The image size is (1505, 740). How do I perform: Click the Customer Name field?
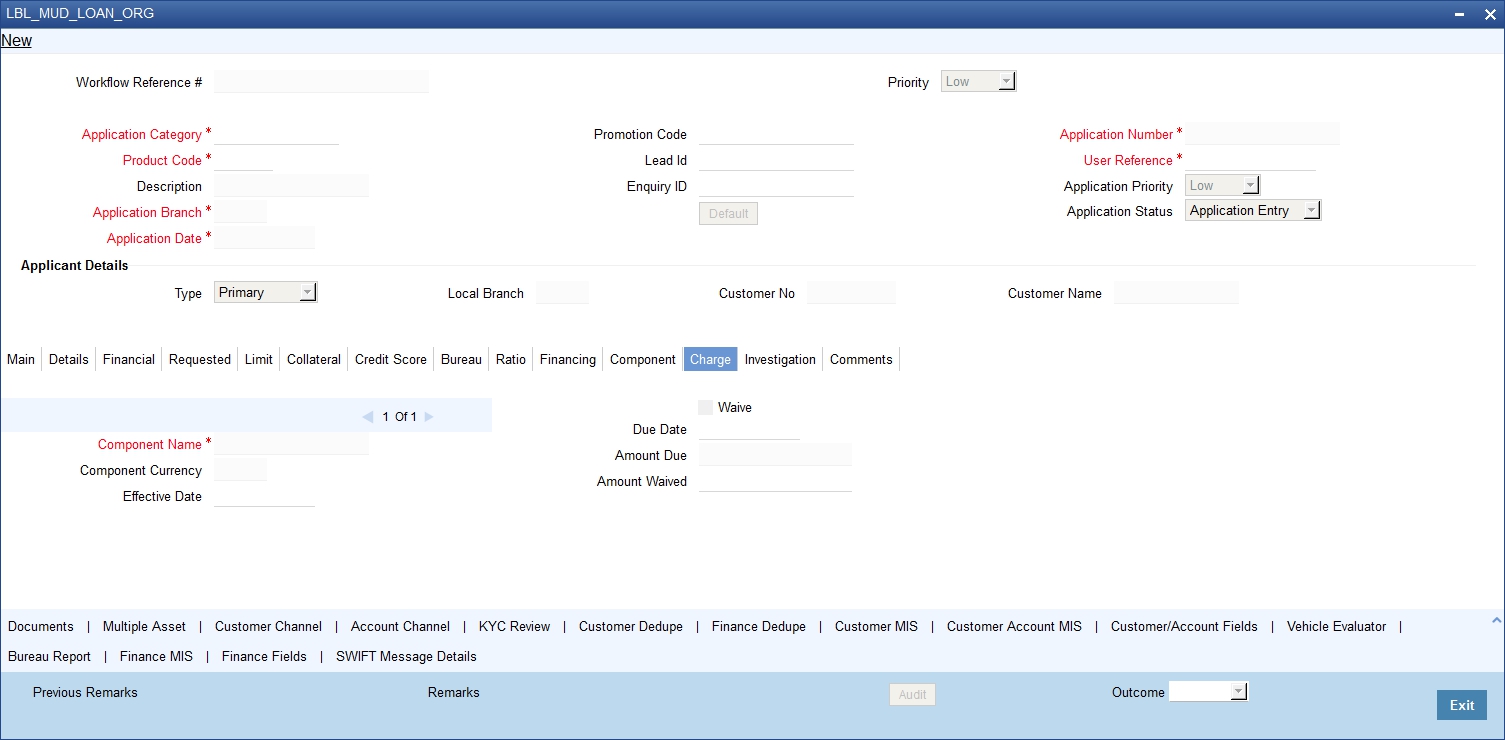point(1176,293)
